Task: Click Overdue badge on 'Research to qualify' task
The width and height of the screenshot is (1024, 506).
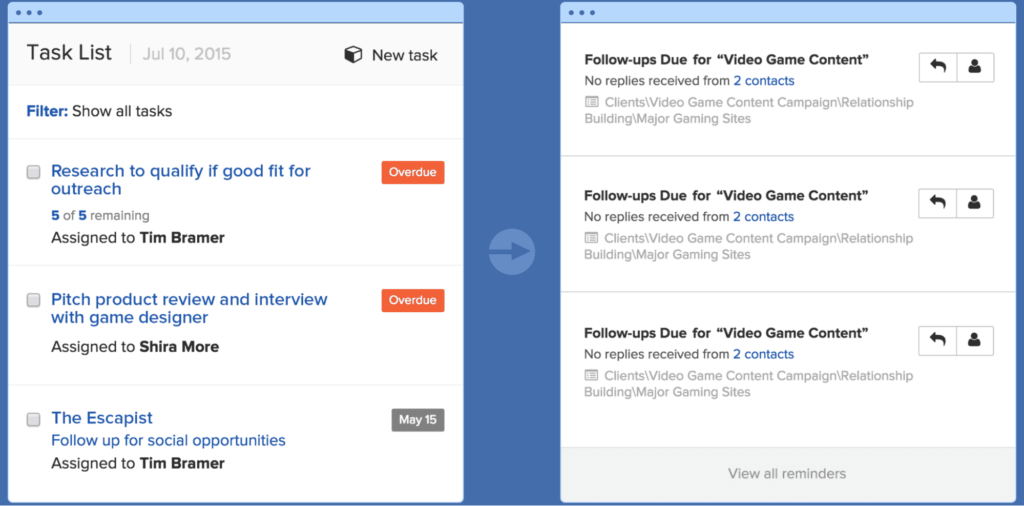Action: (413, 172)
